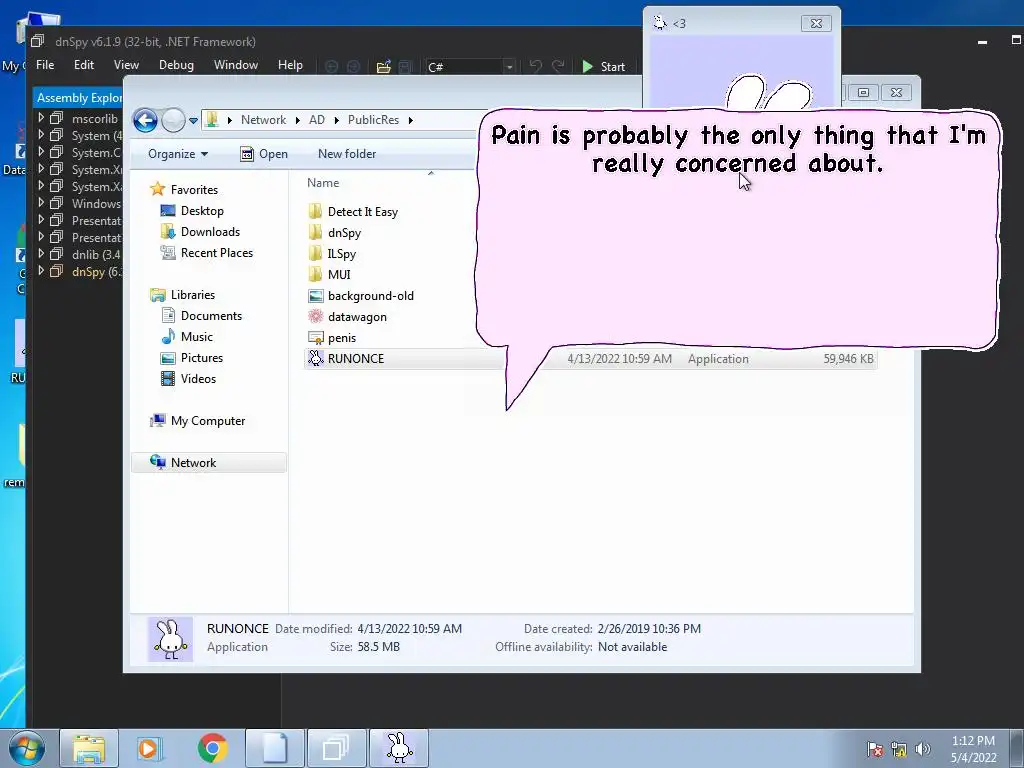Click the Back navigation arrow in Explorer

tap(145, 120)
